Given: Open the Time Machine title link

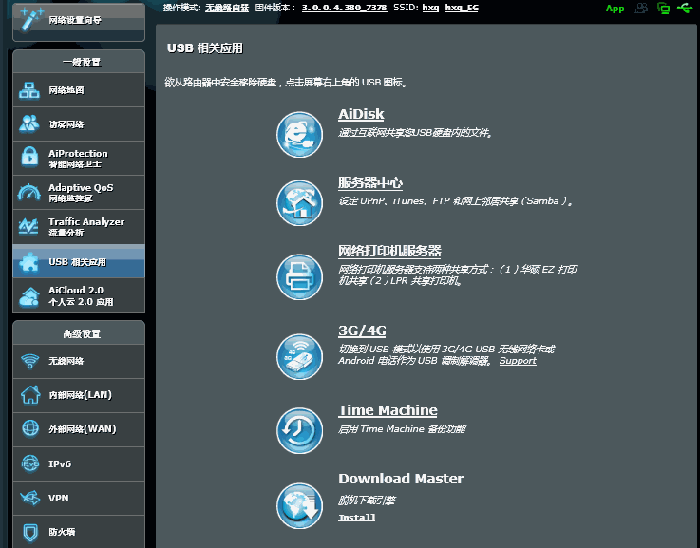Looking at the screenshot, I should [388, 410].
